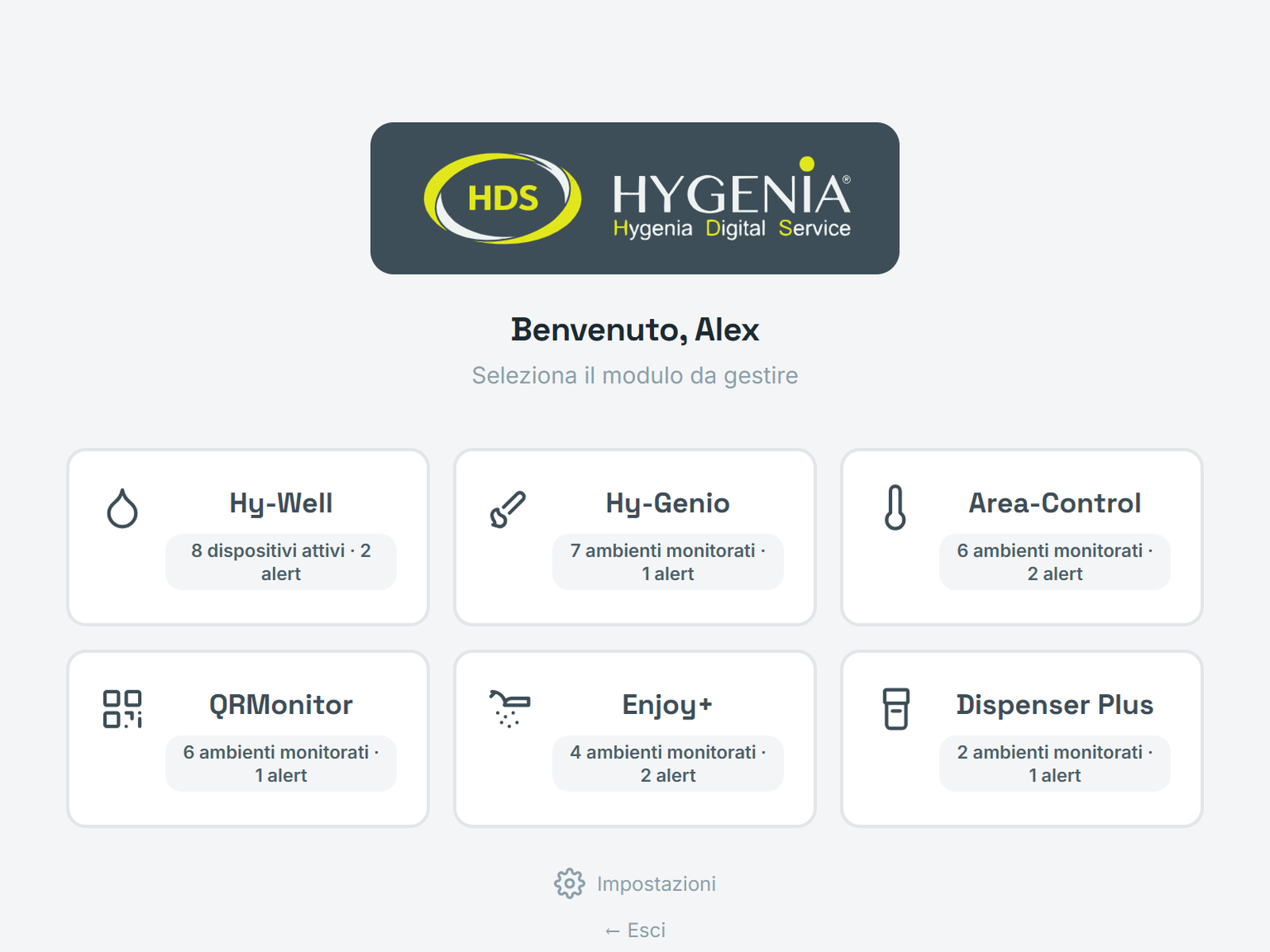Click the settings gear icon
1270x952 pixels.
[x=569, y=883]
